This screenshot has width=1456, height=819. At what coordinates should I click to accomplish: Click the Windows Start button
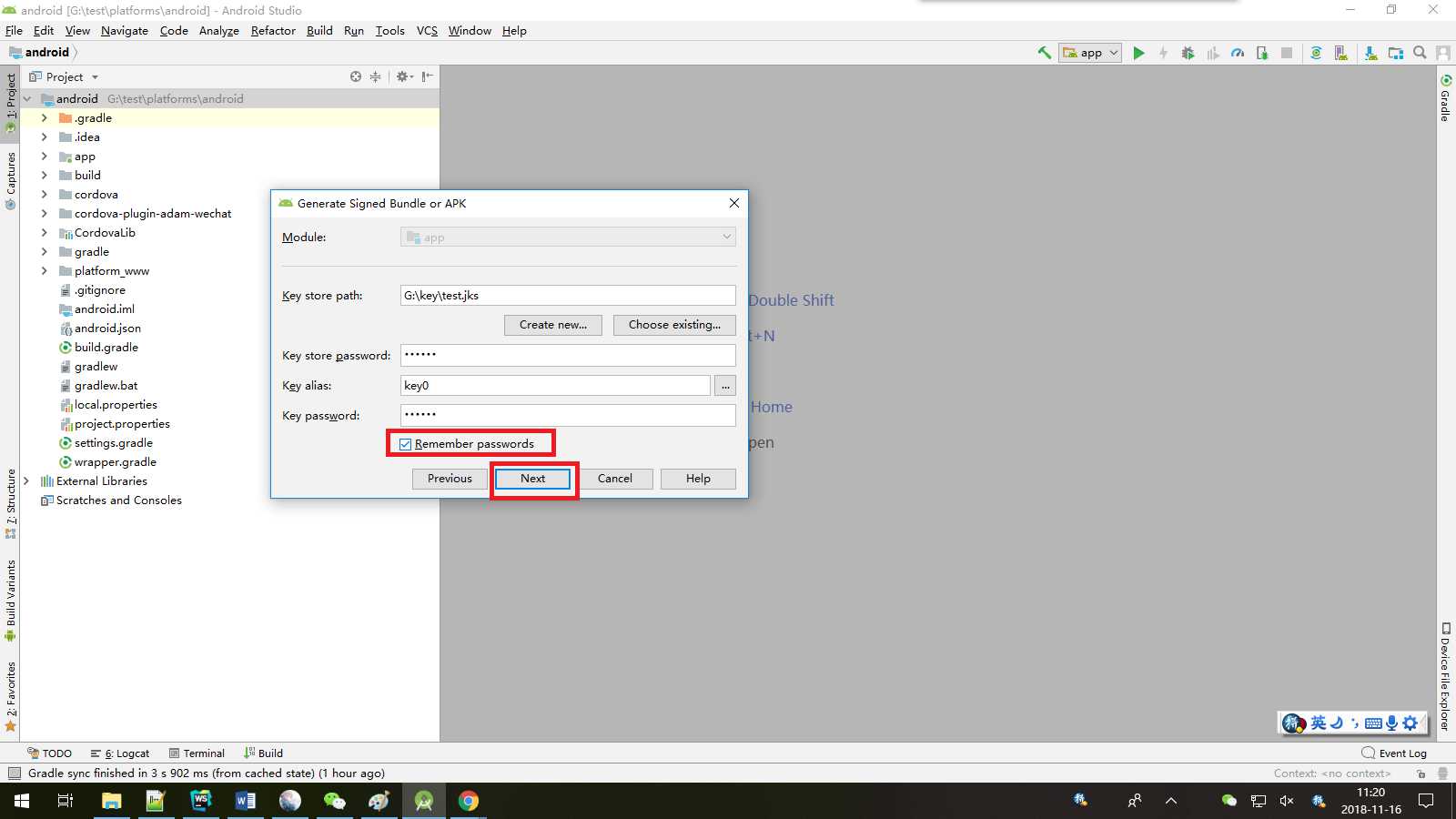[x=22, y=801]
